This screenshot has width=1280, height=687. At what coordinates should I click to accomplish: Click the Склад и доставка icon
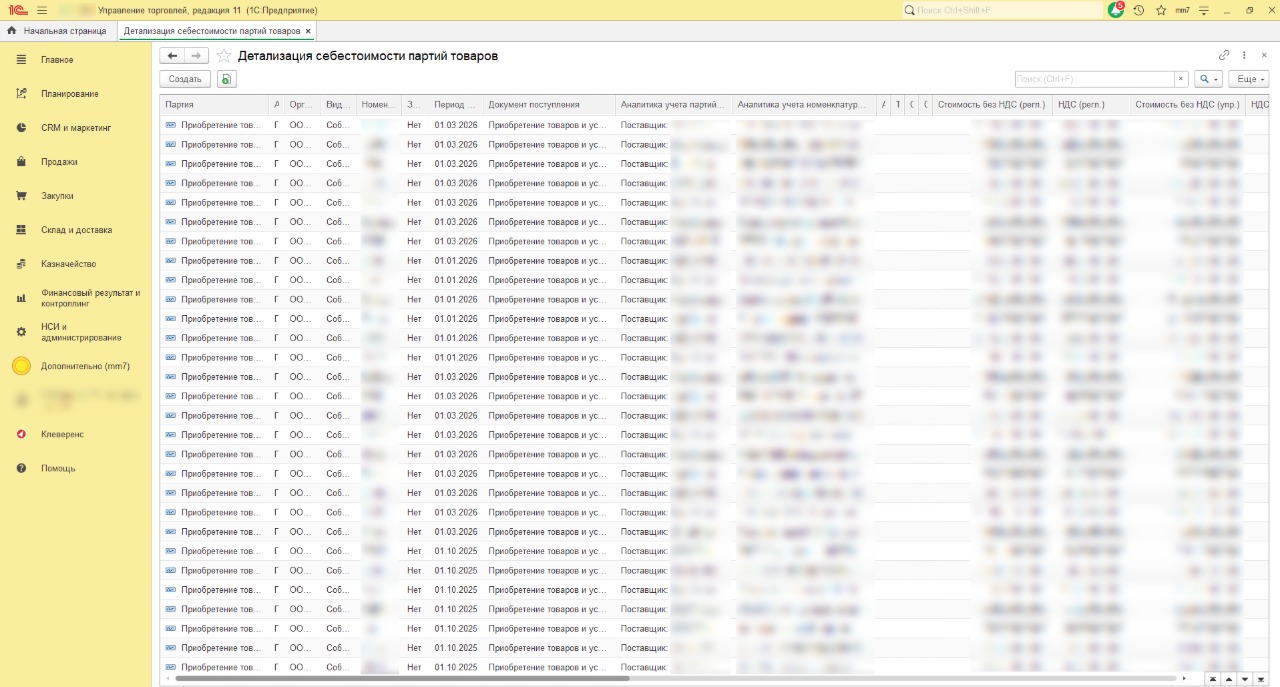click(21, 230)
